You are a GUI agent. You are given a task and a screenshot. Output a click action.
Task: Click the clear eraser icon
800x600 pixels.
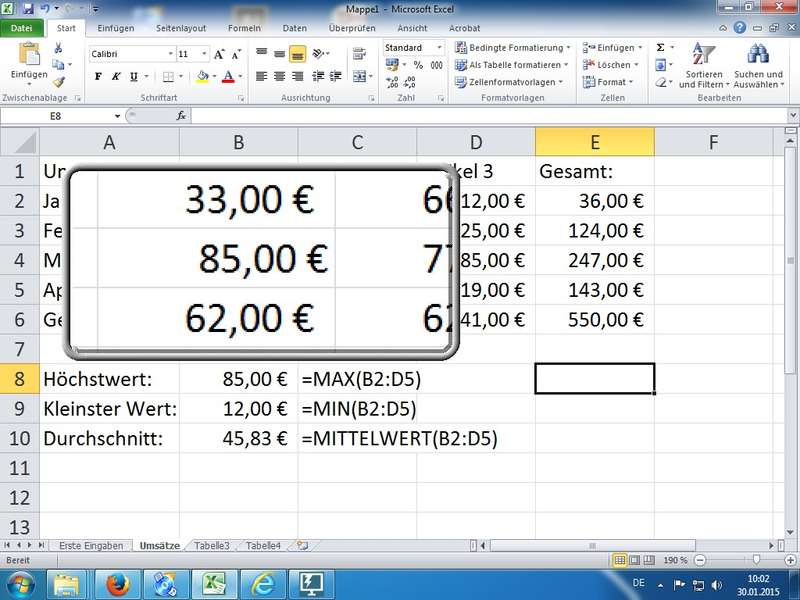pos(661,82)
